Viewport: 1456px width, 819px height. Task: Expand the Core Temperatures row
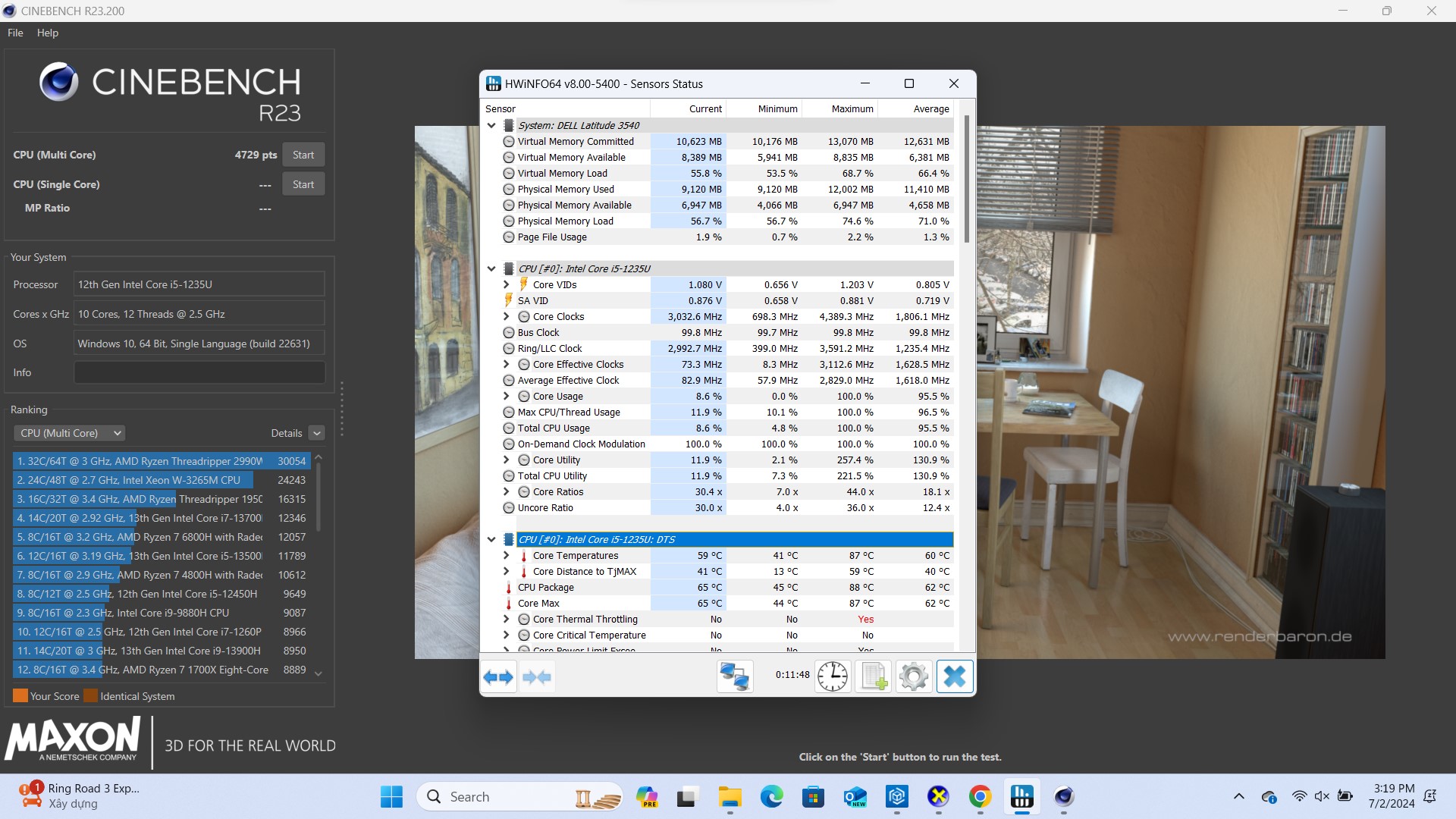[x=507, y=555]
